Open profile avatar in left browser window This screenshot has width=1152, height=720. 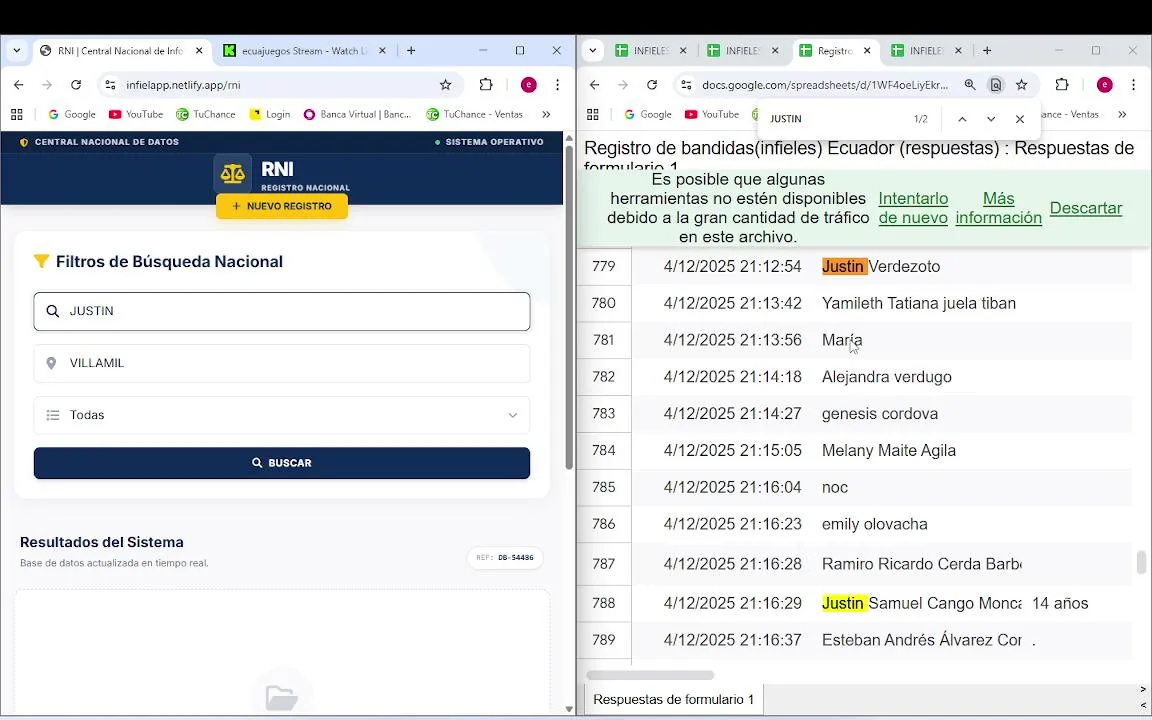[528, 85]
